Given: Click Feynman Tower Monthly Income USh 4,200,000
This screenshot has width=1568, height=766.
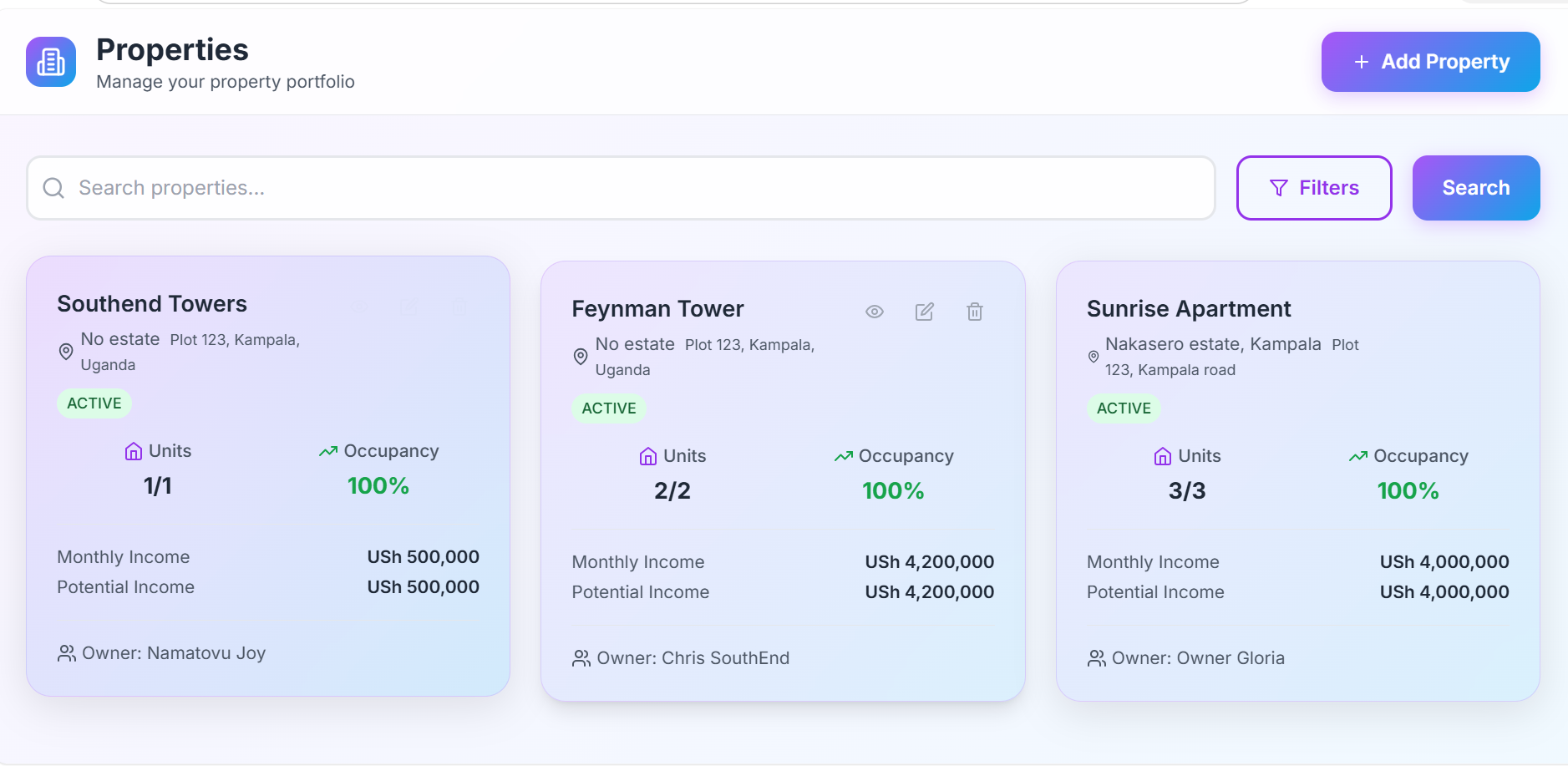Looking at the screenshot, I should 930,562.
